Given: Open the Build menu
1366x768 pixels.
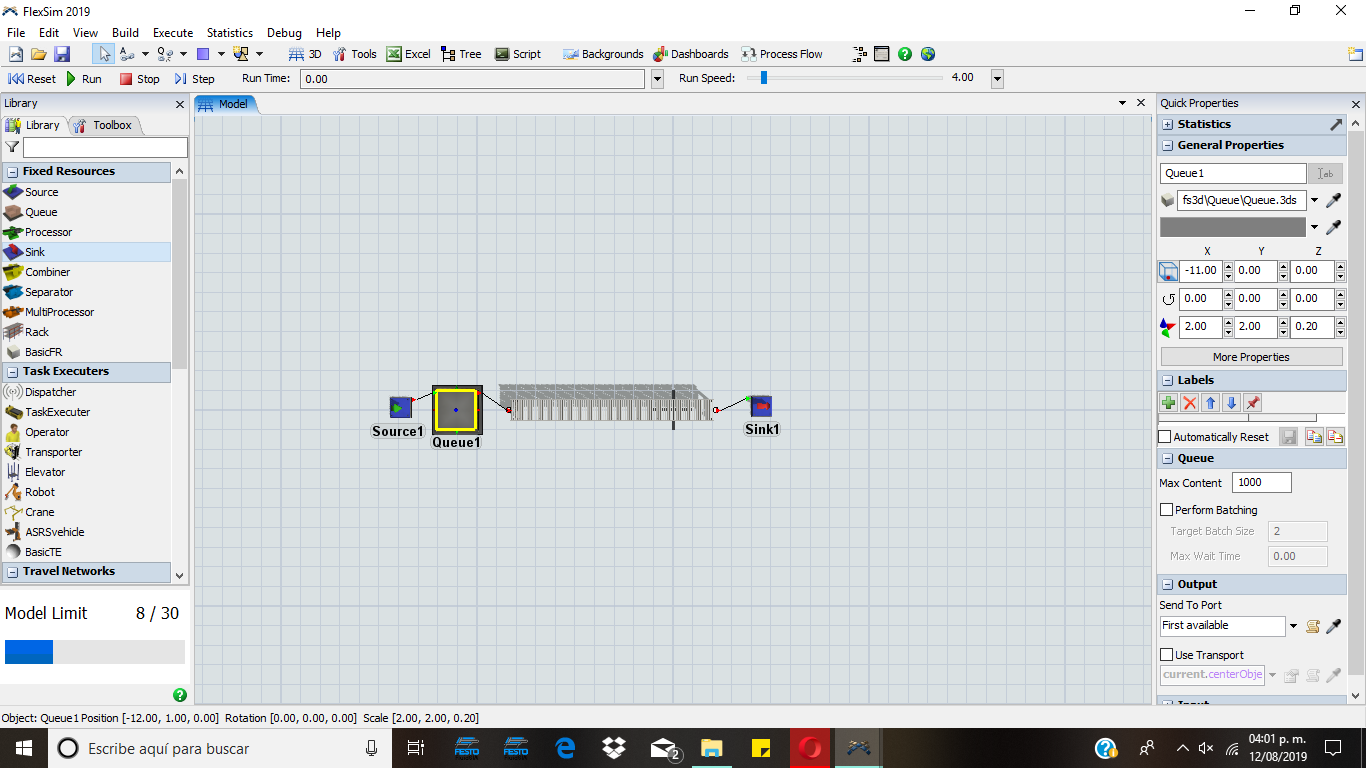Looking at the screenshot, I should (x=125, y=33).
